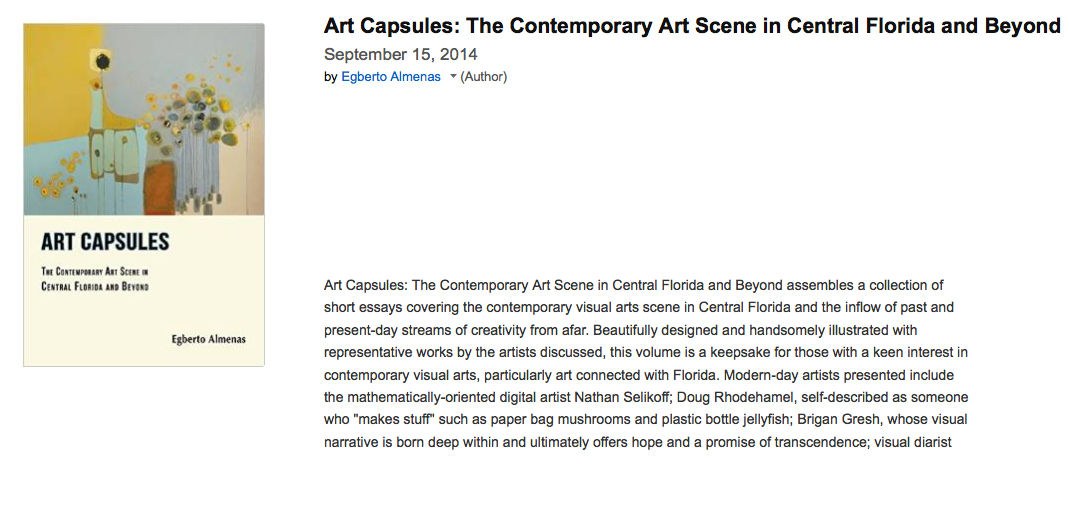Click the September 15, 2014 publication date
The image size is (1069, 508).
click(x=401, y=54)
